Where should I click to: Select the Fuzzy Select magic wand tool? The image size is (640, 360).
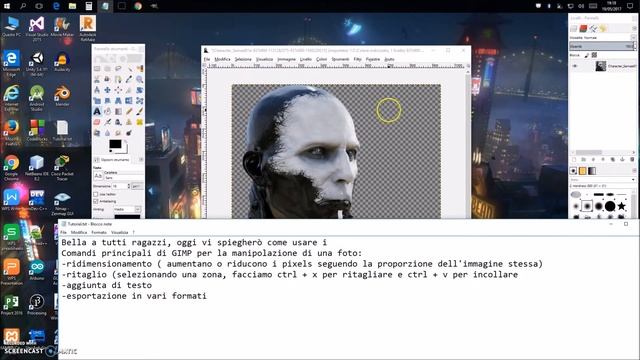(x=129, y=68)
